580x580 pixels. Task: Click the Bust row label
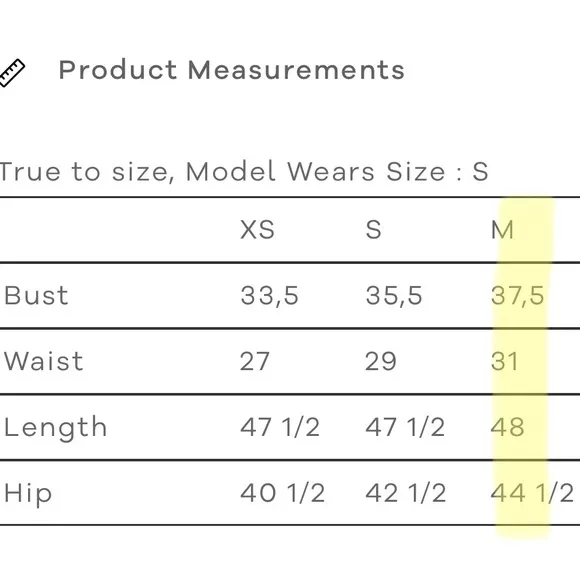click(36, 295)
